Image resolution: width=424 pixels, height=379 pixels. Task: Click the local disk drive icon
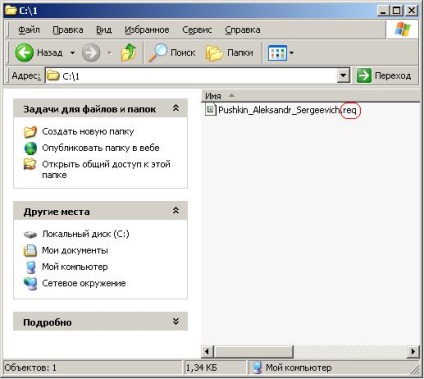tap(30, 234)
